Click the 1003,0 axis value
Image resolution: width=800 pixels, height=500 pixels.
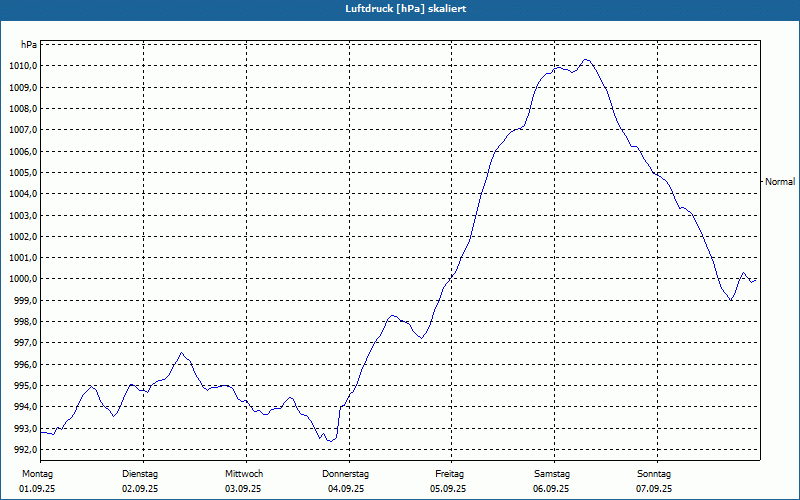pos(23,215)
